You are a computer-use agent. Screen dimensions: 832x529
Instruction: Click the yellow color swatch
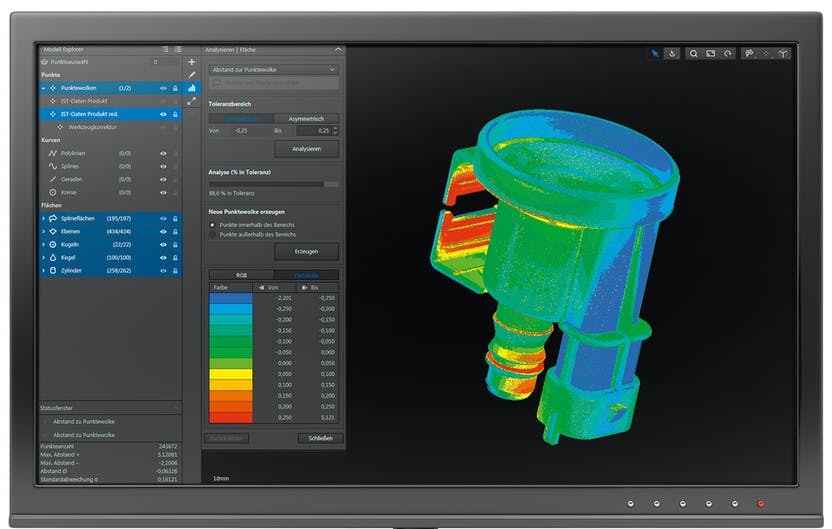[231, 374]
